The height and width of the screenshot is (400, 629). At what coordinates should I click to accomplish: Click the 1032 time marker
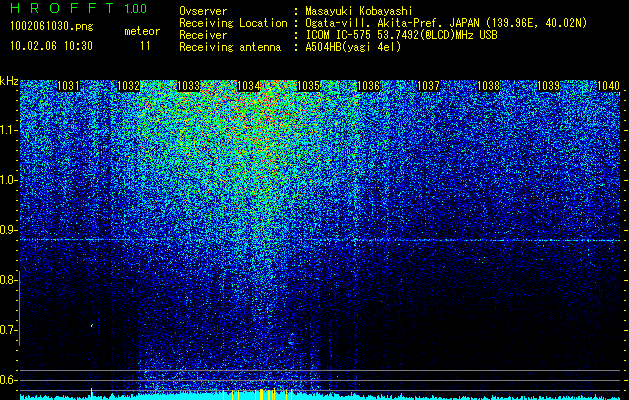coord(128,86)
